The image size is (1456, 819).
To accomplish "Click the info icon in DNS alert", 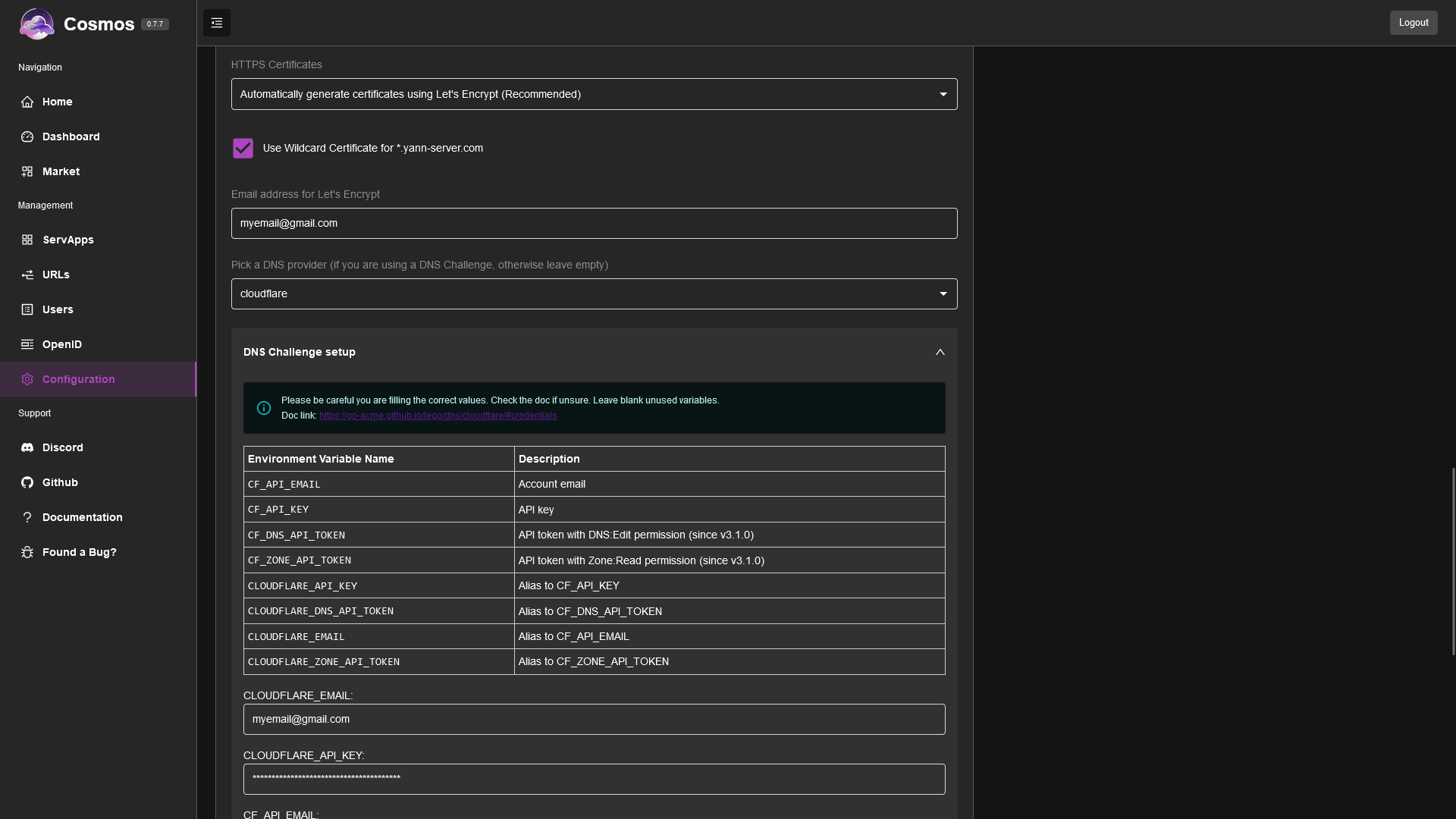I will click(x=264, y=408).
